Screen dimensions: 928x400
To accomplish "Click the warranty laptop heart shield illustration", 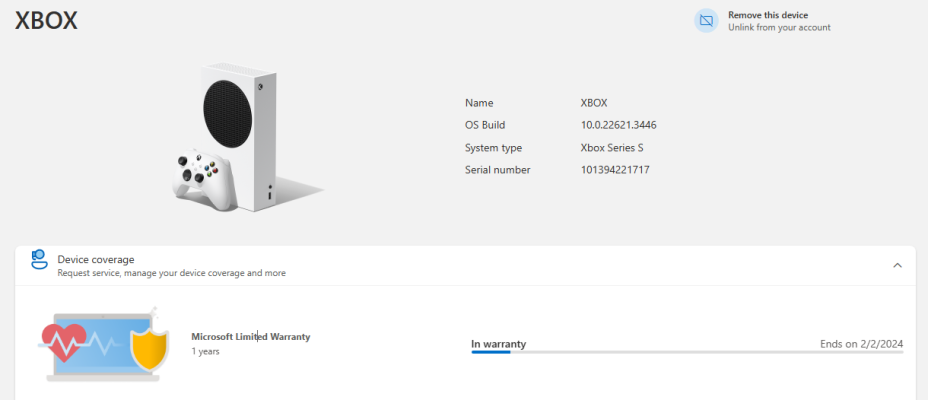I will pyautogui.click(x=104, y=344).
